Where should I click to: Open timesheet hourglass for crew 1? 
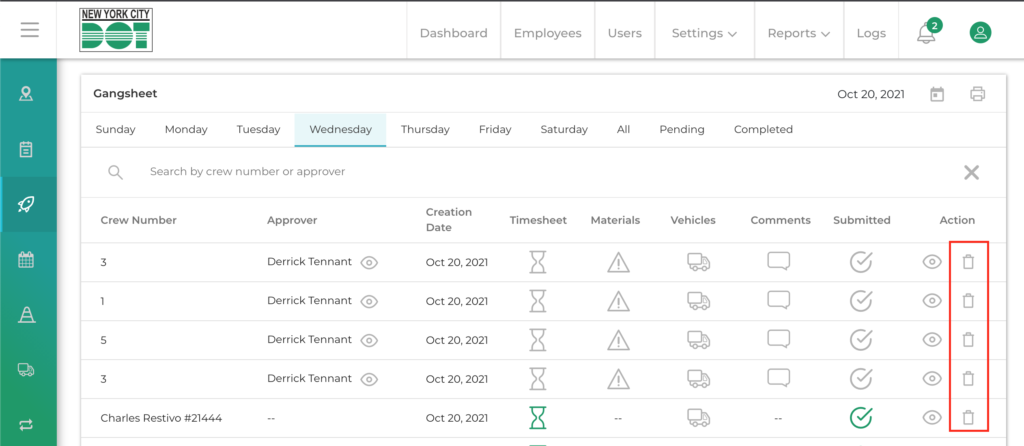click(538, 301)
